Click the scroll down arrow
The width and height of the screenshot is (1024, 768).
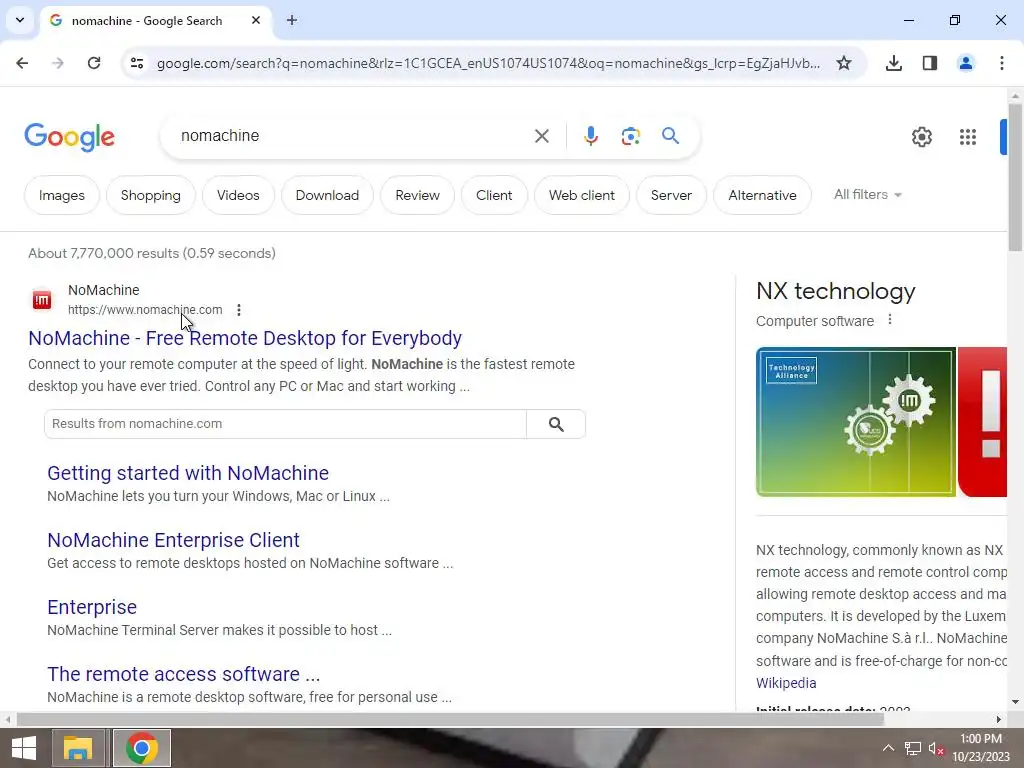pyautogui.click(x=1015, y=702)
